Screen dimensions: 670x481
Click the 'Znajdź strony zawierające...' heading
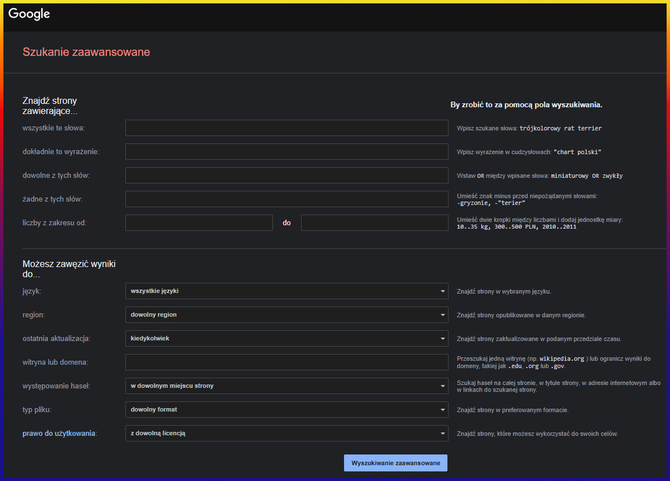pos(50,106)
